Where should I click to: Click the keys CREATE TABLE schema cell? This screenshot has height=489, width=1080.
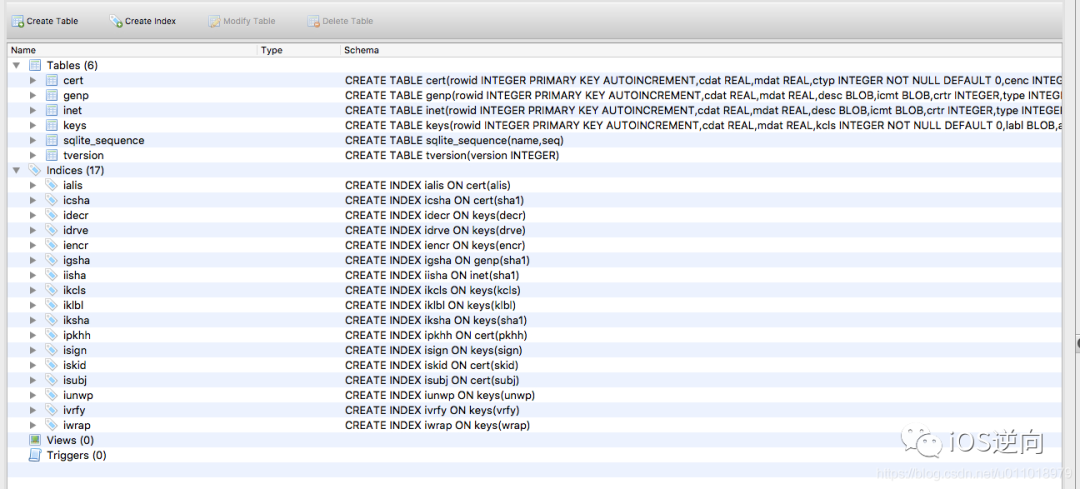click(703, 125)
